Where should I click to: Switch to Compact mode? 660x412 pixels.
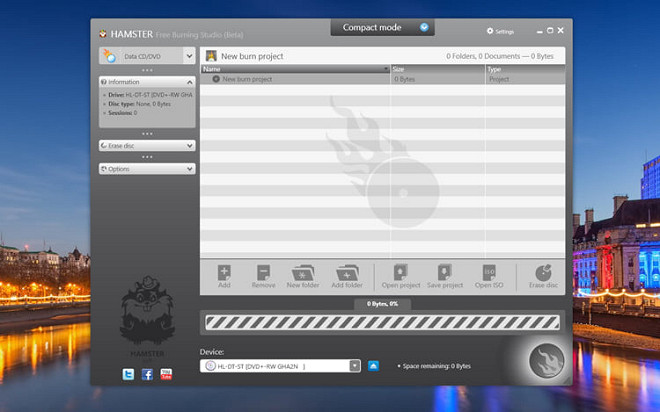pyautogui.click(x=382, y=27)
